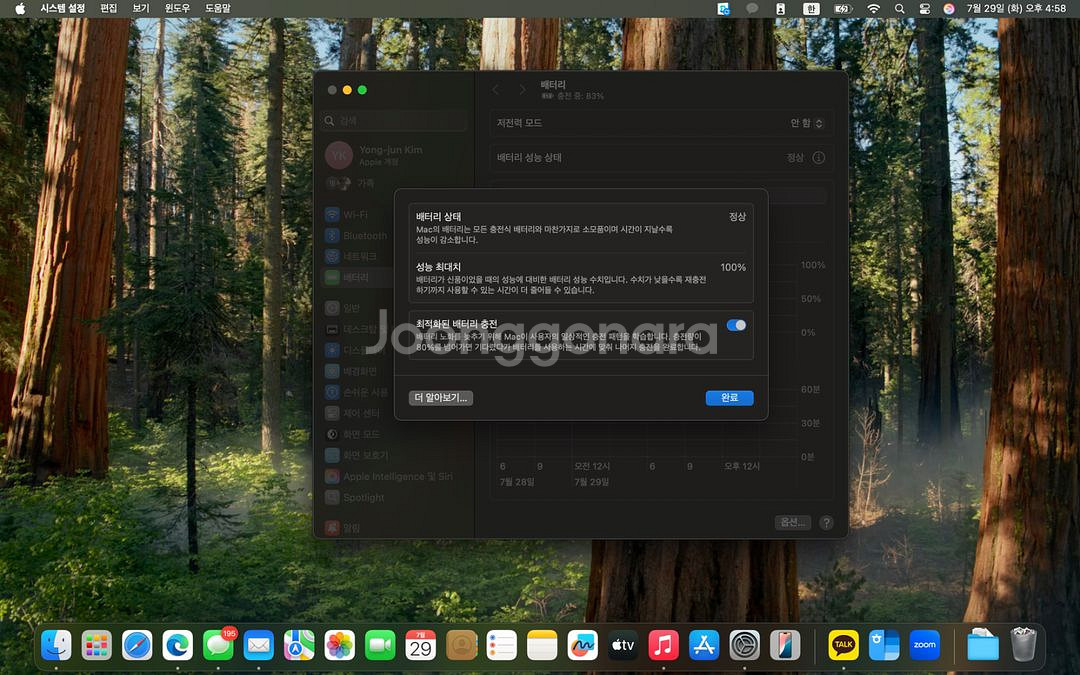Select 제어 센터 in the settings sidebar
The image size is (1080, 675).
click(394, 413)
